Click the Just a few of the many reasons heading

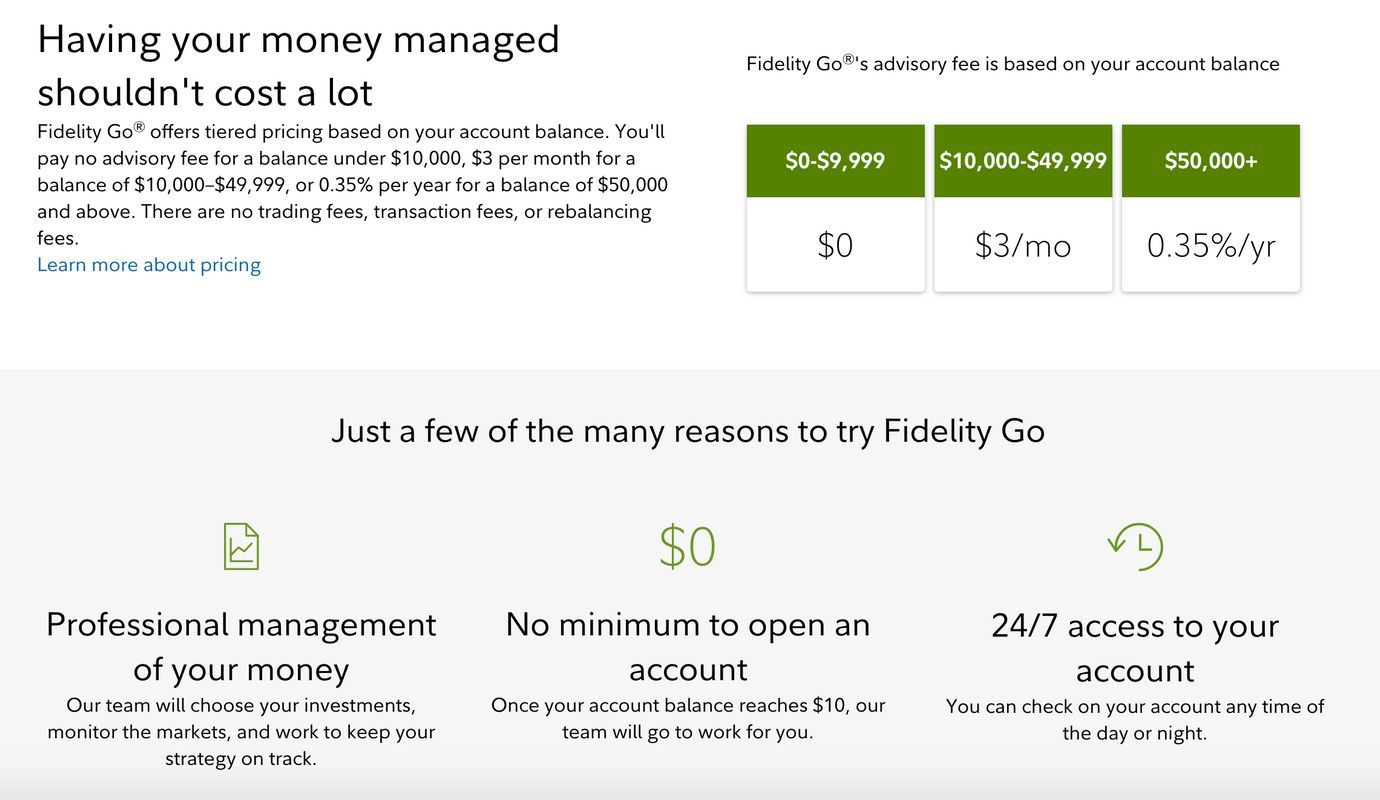(688, 431)
